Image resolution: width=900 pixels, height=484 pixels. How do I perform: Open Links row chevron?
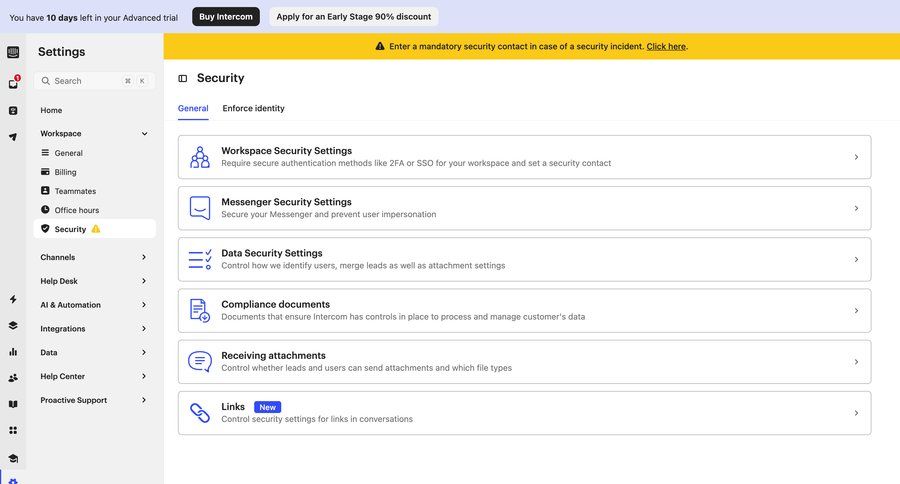(856, 413)
